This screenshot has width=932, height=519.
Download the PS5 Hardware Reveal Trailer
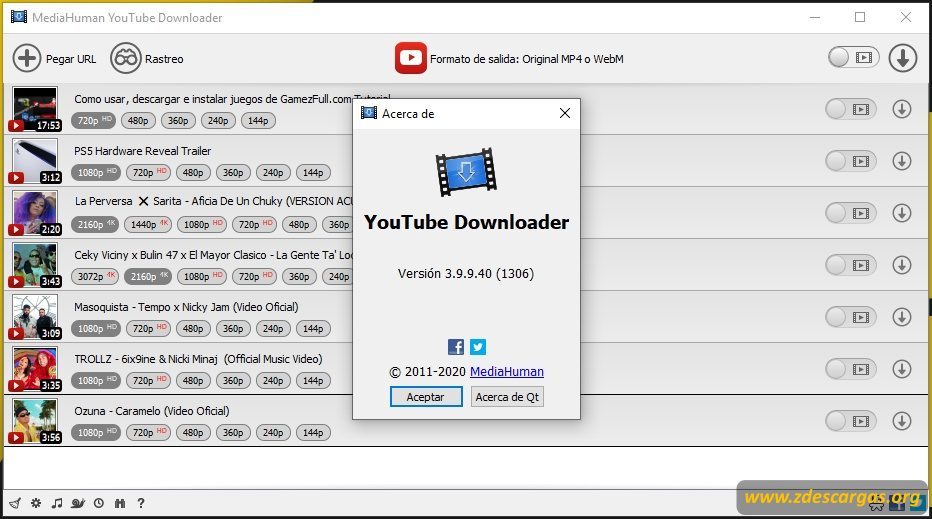[x=902, y=161]
